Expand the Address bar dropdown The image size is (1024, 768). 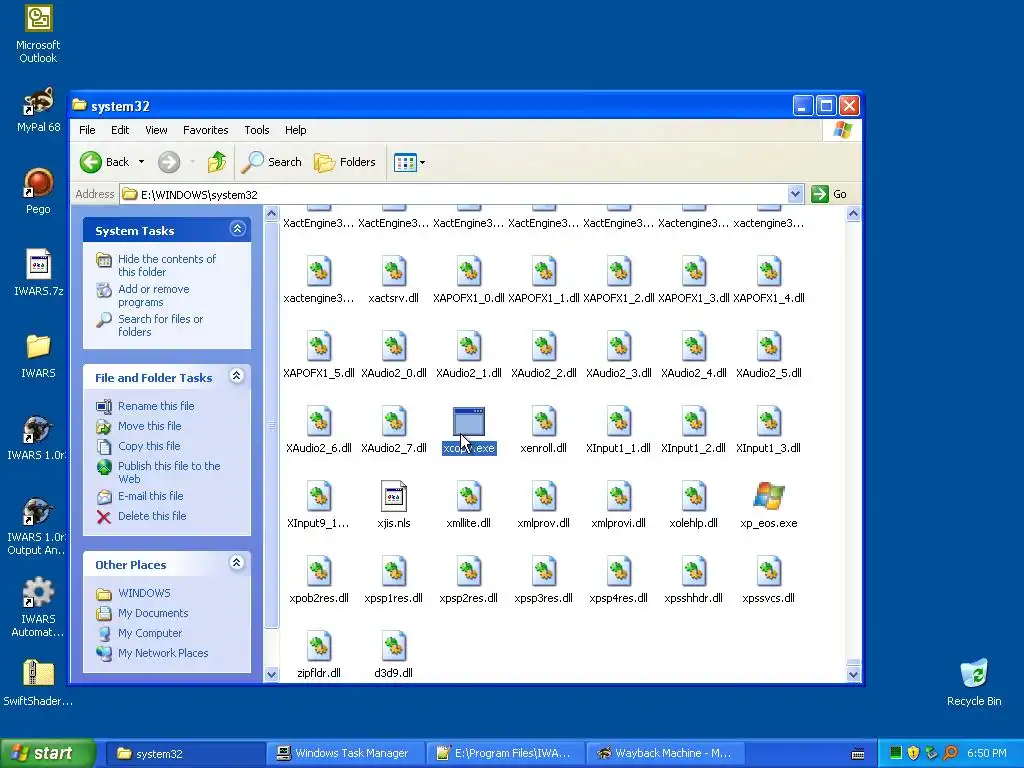[x=795, y=194]
